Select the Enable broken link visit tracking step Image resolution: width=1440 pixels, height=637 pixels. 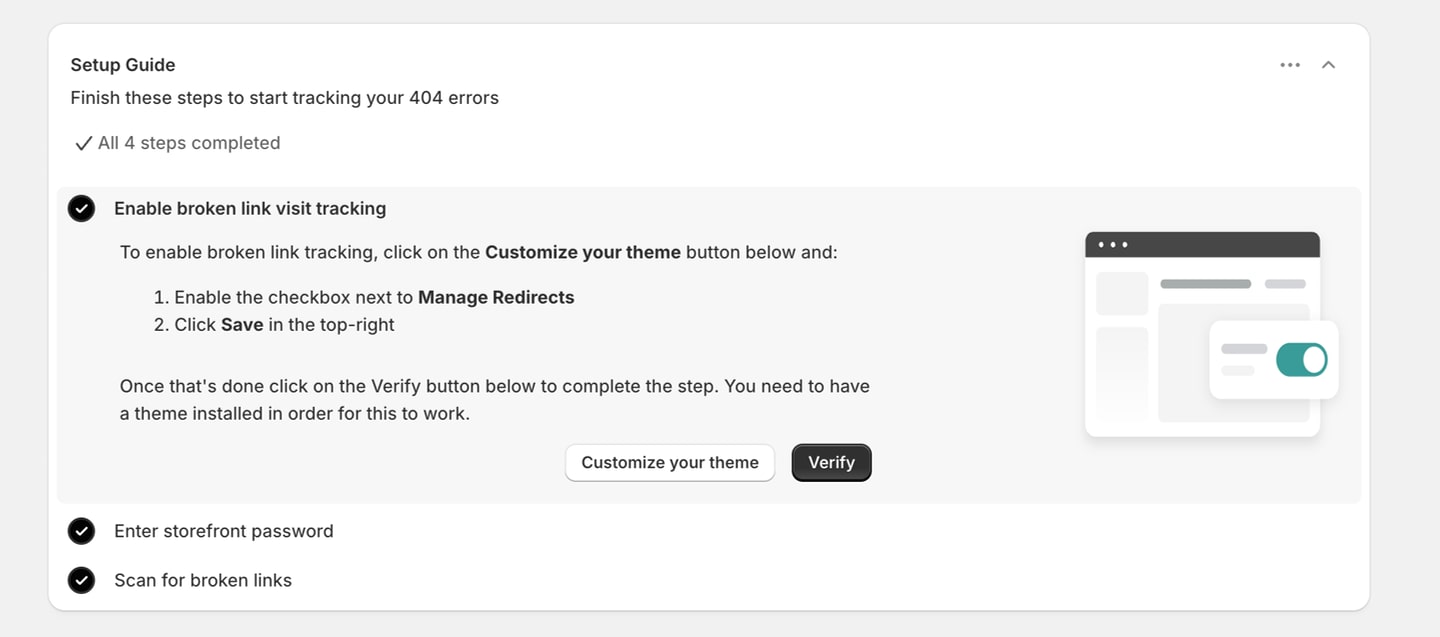click(249, 208)
